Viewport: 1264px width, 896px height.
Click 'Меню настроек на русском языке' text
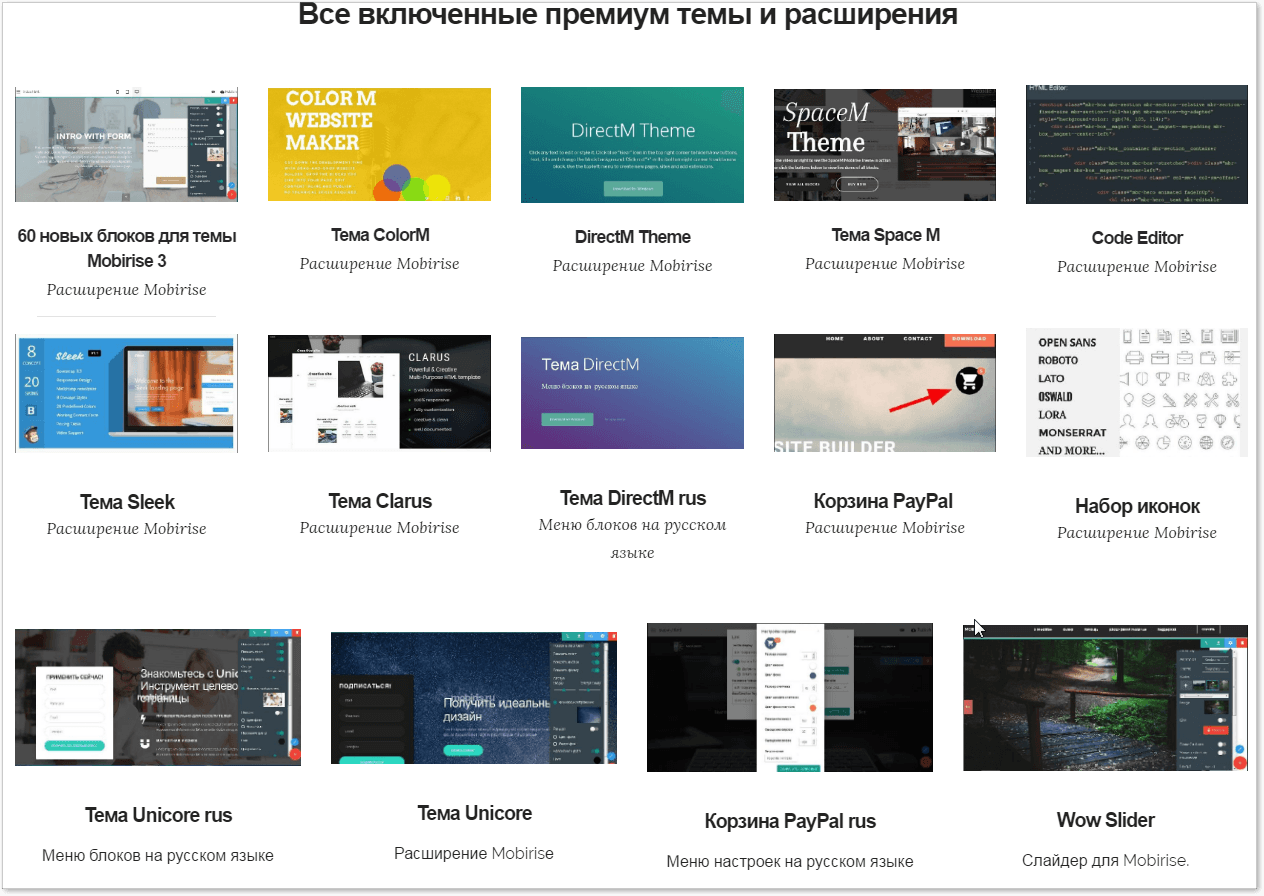click(790, 861)
